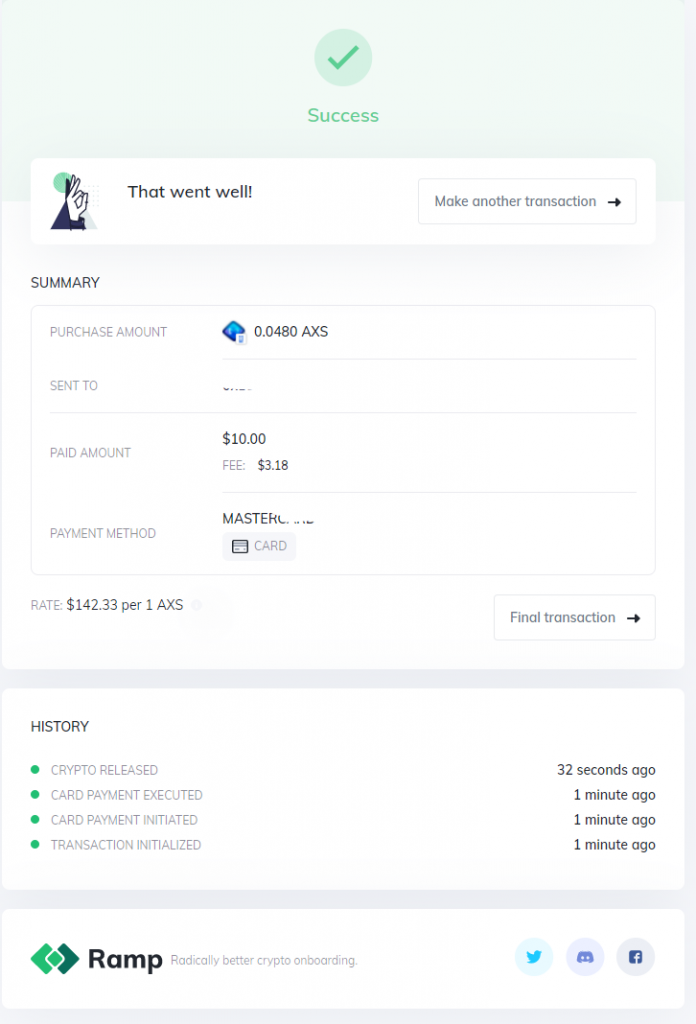Screen dimensions: 696x1024
Task: Click the AXS token icon
Action: pyautogui.click(x=234, y=332)
